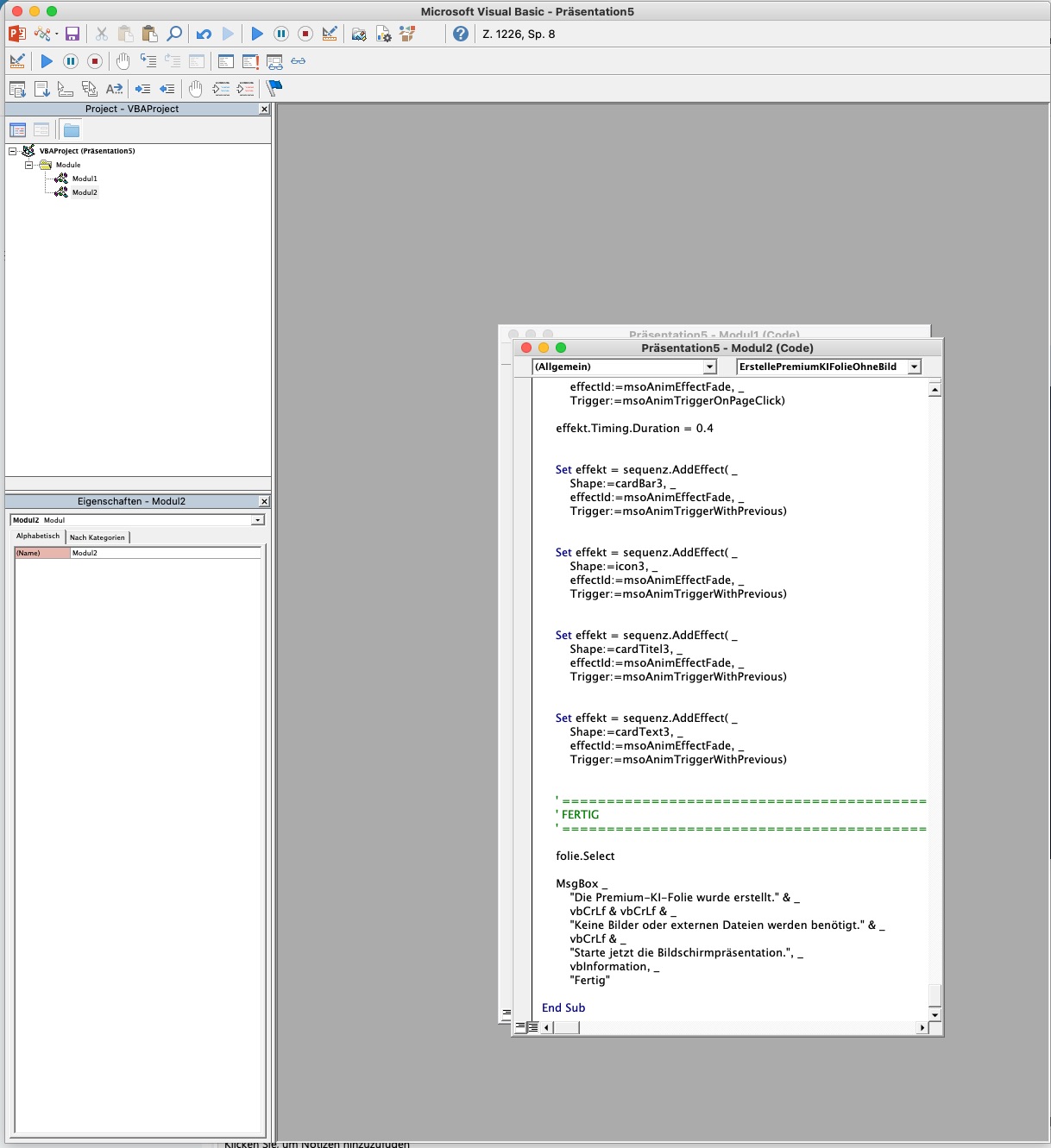Switch to Procedure View button

[520, 1027]
